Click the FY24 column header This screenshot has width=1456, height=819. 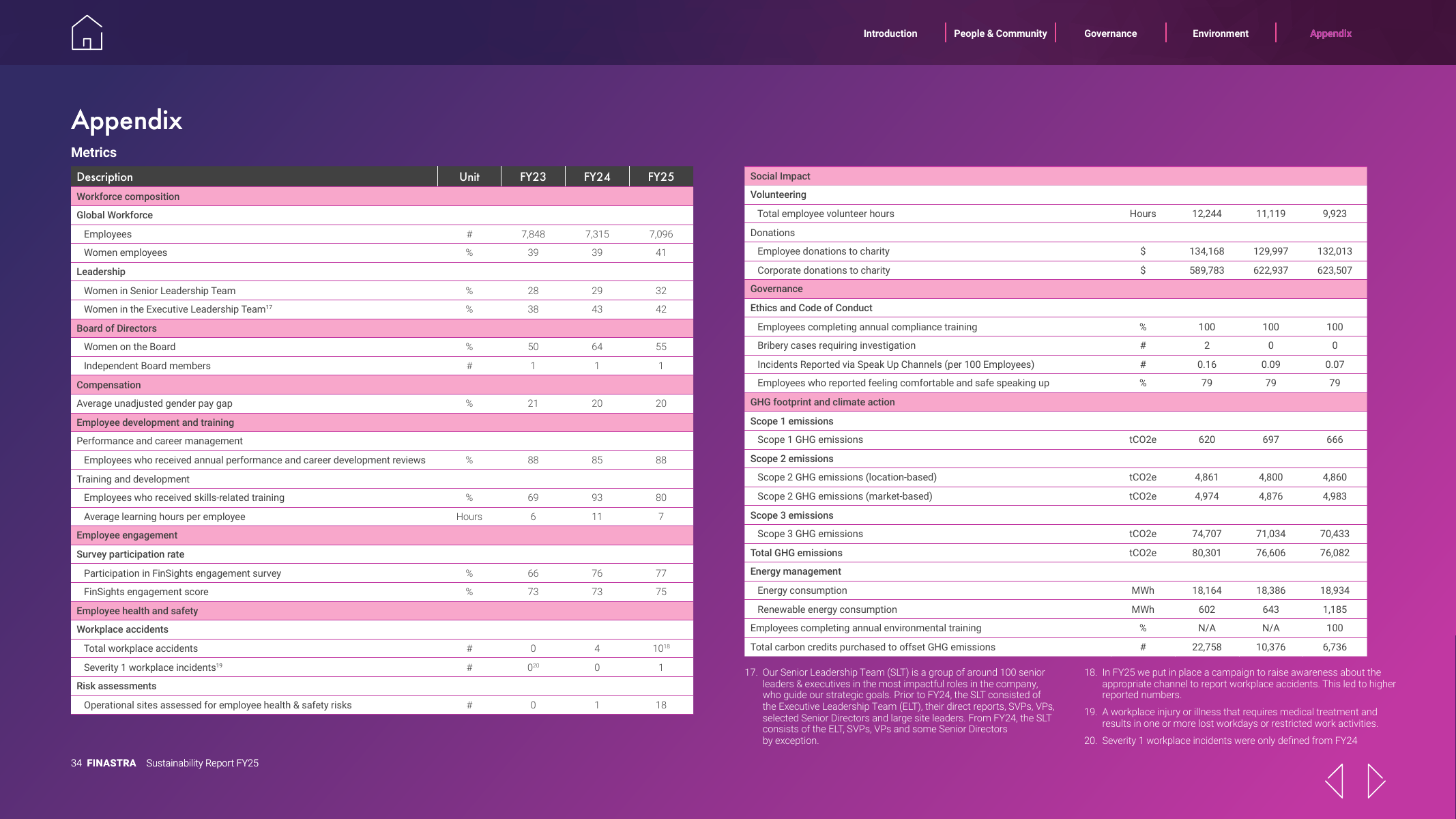coord(597,177)
